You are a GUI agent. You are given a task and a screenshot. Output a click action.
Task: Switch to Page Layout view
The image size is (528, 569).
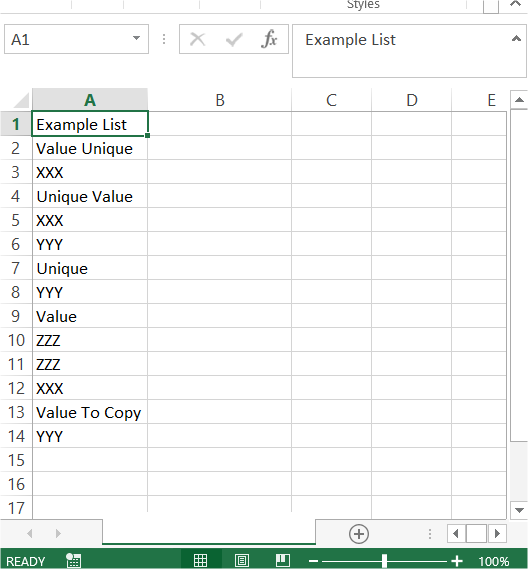(x=242, y=560)
